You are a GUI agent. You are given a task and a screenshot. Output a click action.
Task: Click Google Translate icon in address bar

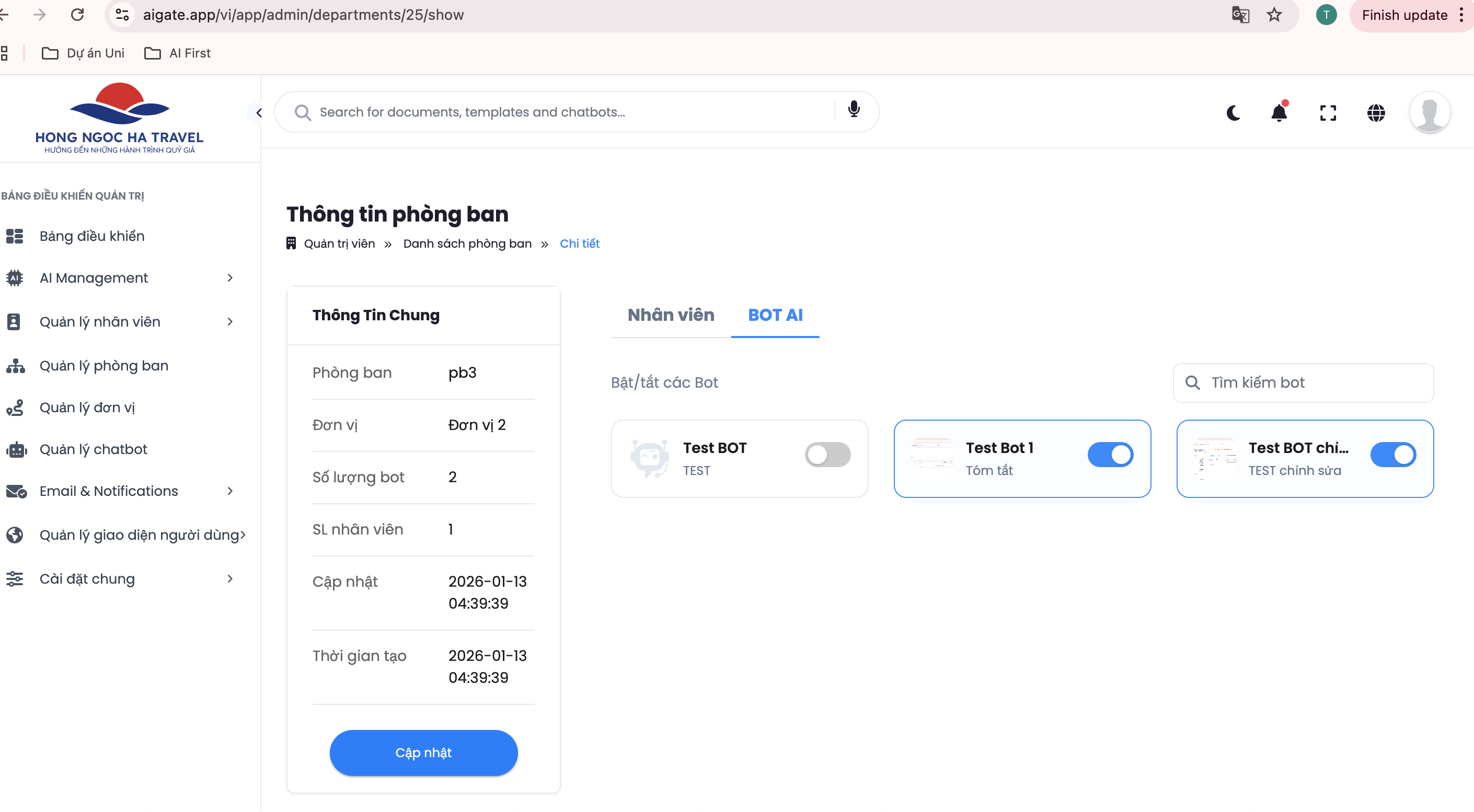pos(1239,15)
